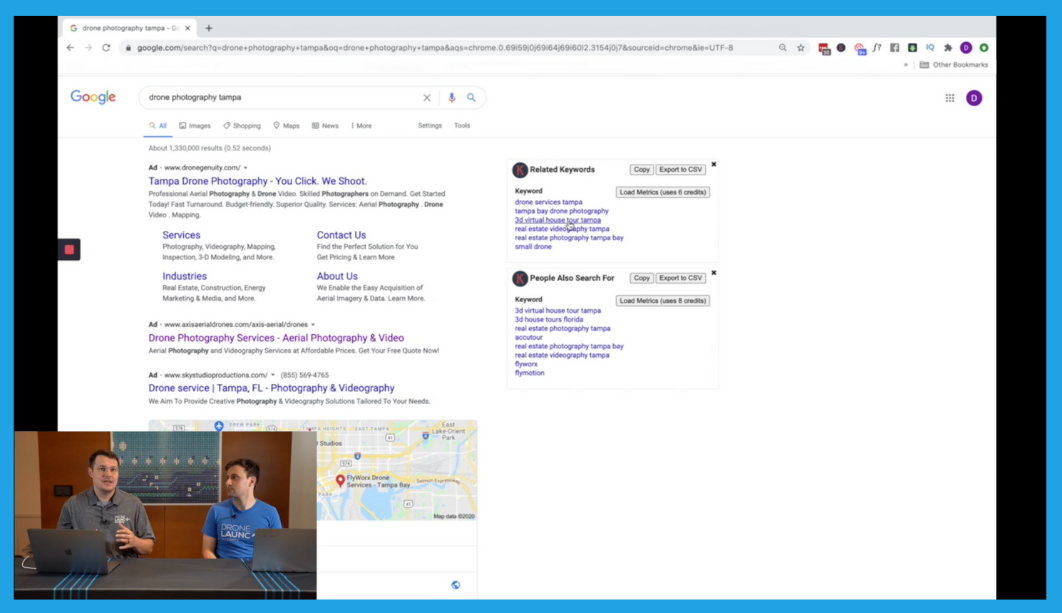Screen dimensions: 1062x613
Task: Load Metrics using 6 credits
Action: [662, 192]
